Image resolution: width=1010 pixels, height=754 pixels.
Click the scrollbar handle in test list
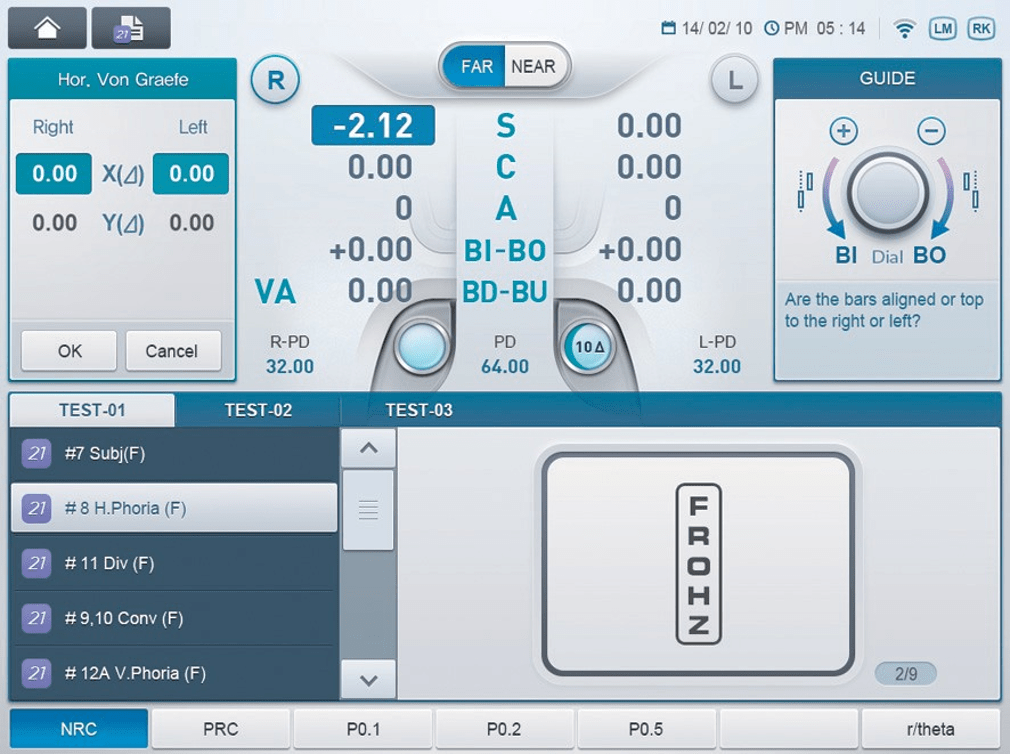pyautogui.click(x=368, y=509)
